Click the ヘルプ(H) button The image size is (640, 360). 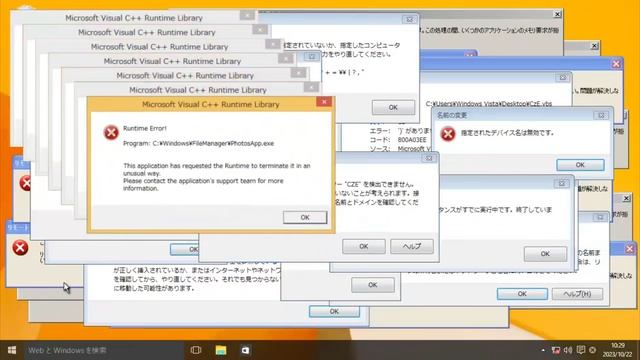pyautogui.click(x=577, y=294)
